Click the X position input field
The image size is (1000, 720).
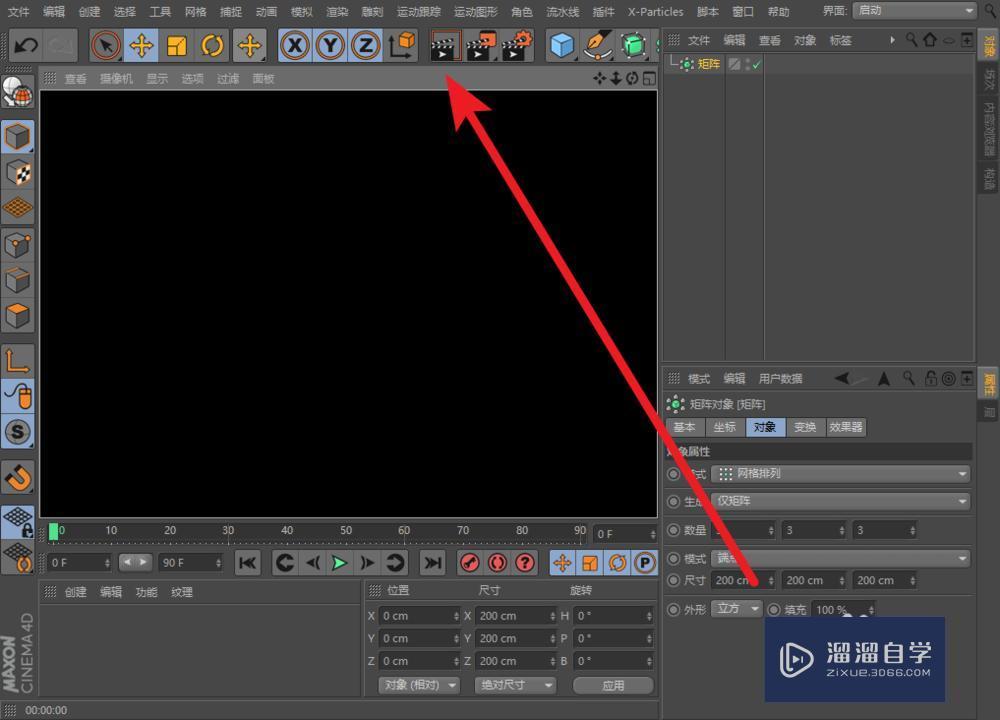point(419,616)
